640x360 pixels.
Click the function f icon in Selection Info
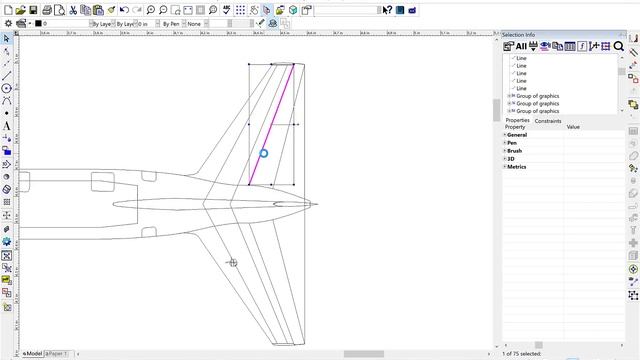pyautogui.click(x=582, y=47)
